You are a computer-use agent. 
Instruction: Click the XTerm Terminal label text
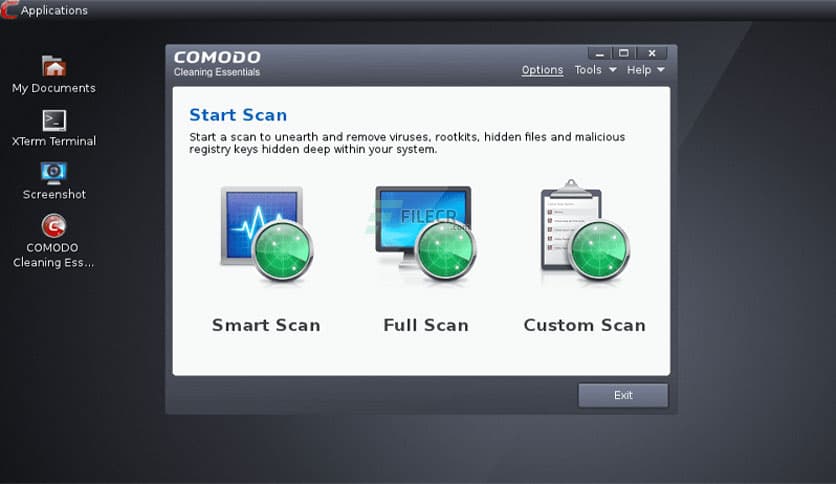point(54,141)
